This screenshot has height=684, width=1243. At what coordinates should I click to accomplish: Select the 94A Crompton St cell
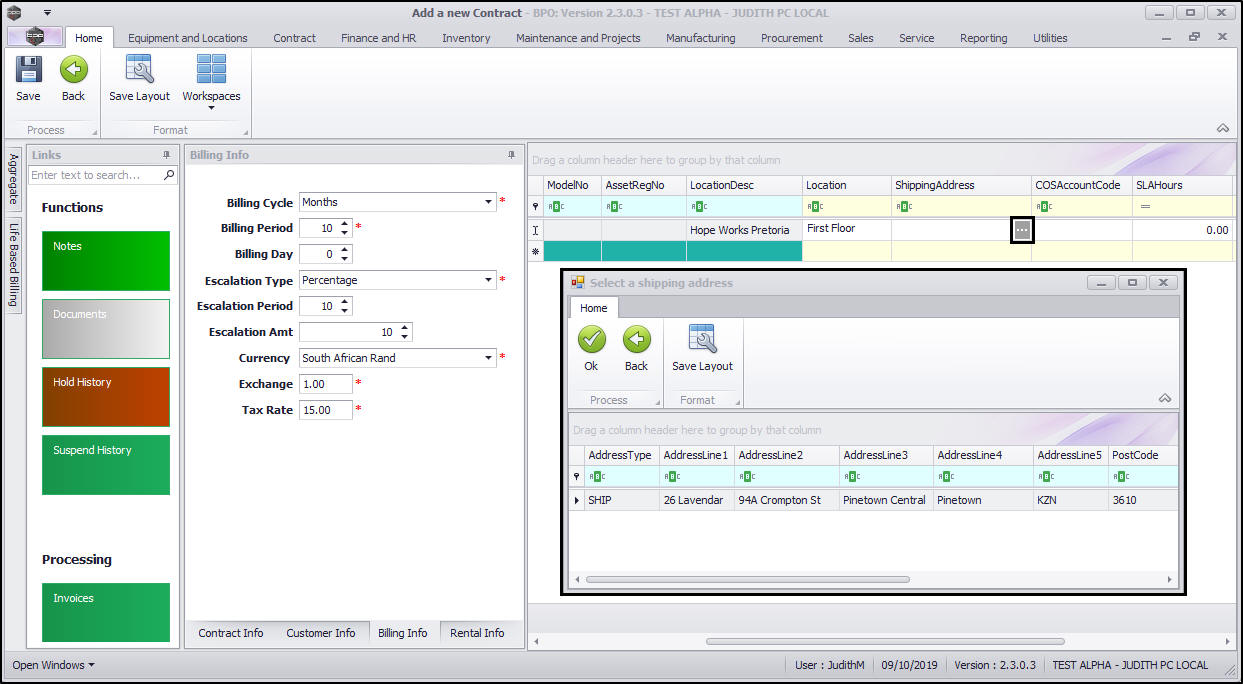click(x=787, y=500)
